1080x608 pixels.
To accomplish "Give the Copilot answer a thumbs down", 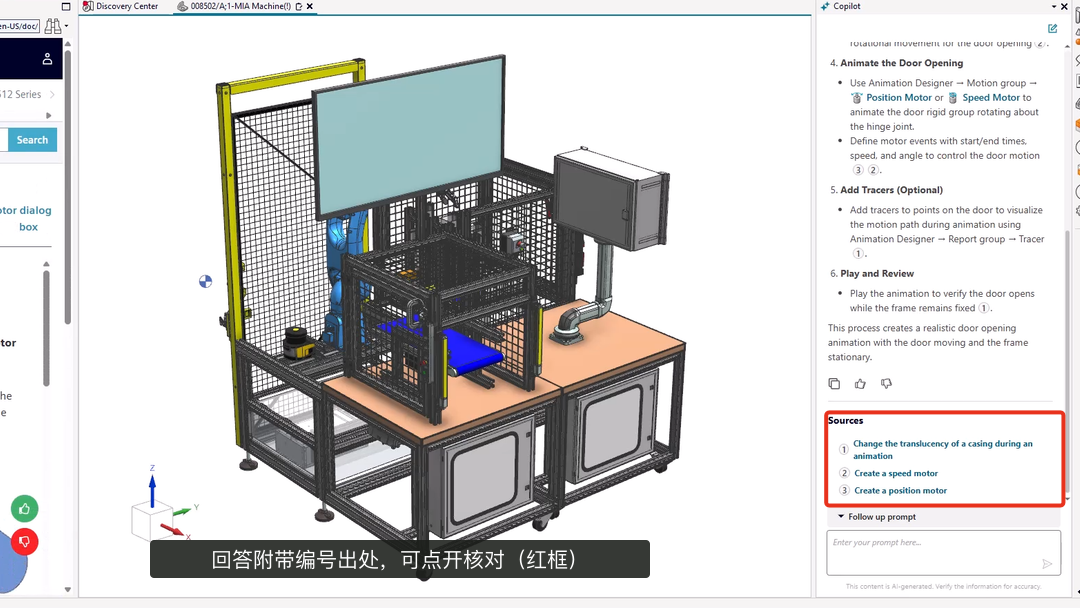I will (886, 384).
